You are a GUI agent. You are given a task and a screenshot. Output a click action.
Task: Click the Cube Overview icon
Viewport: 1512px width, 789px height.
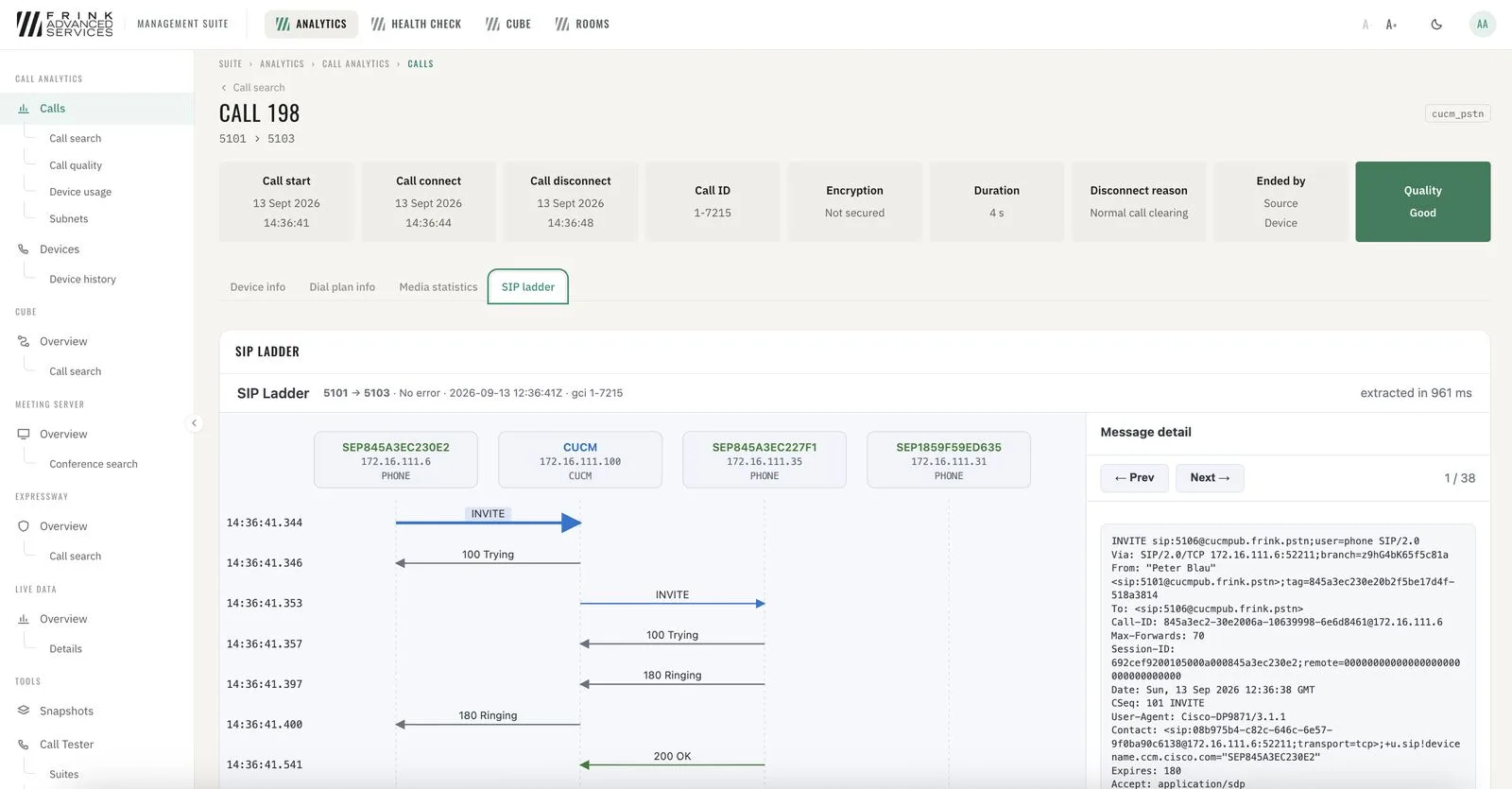coord(24,341)
